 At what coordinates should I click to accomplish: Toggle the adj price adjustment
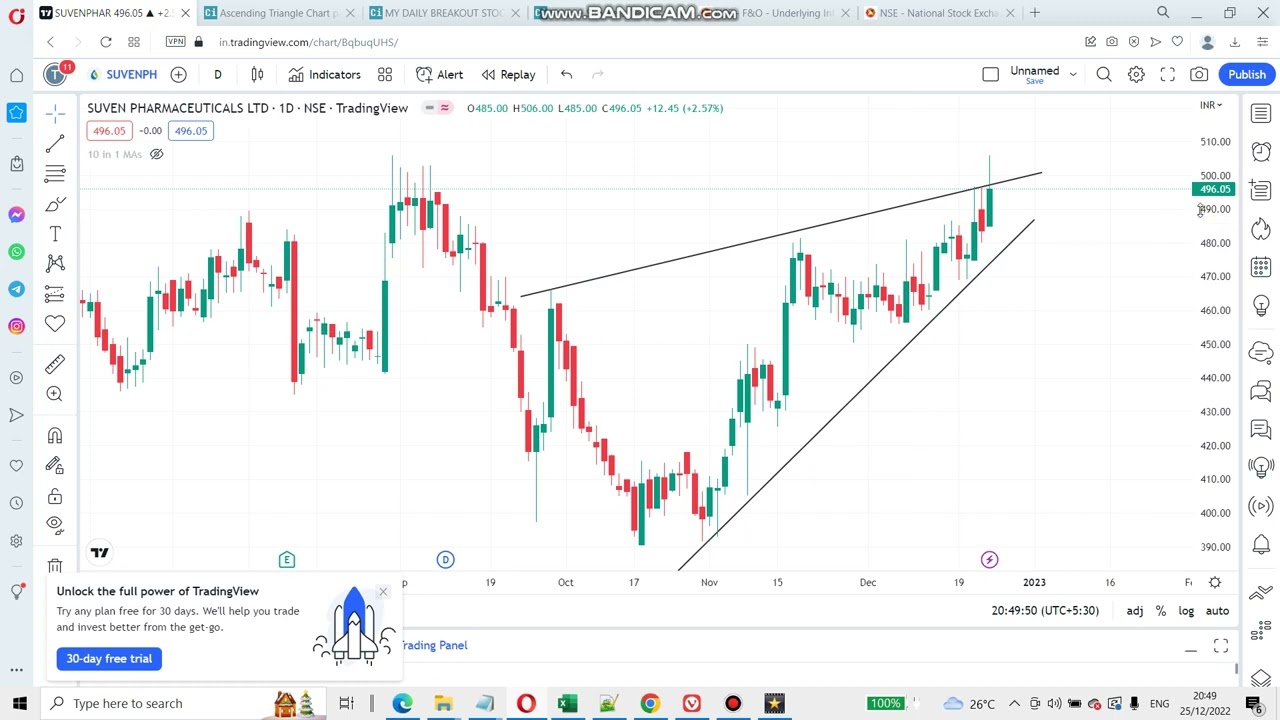point(1135,611)
